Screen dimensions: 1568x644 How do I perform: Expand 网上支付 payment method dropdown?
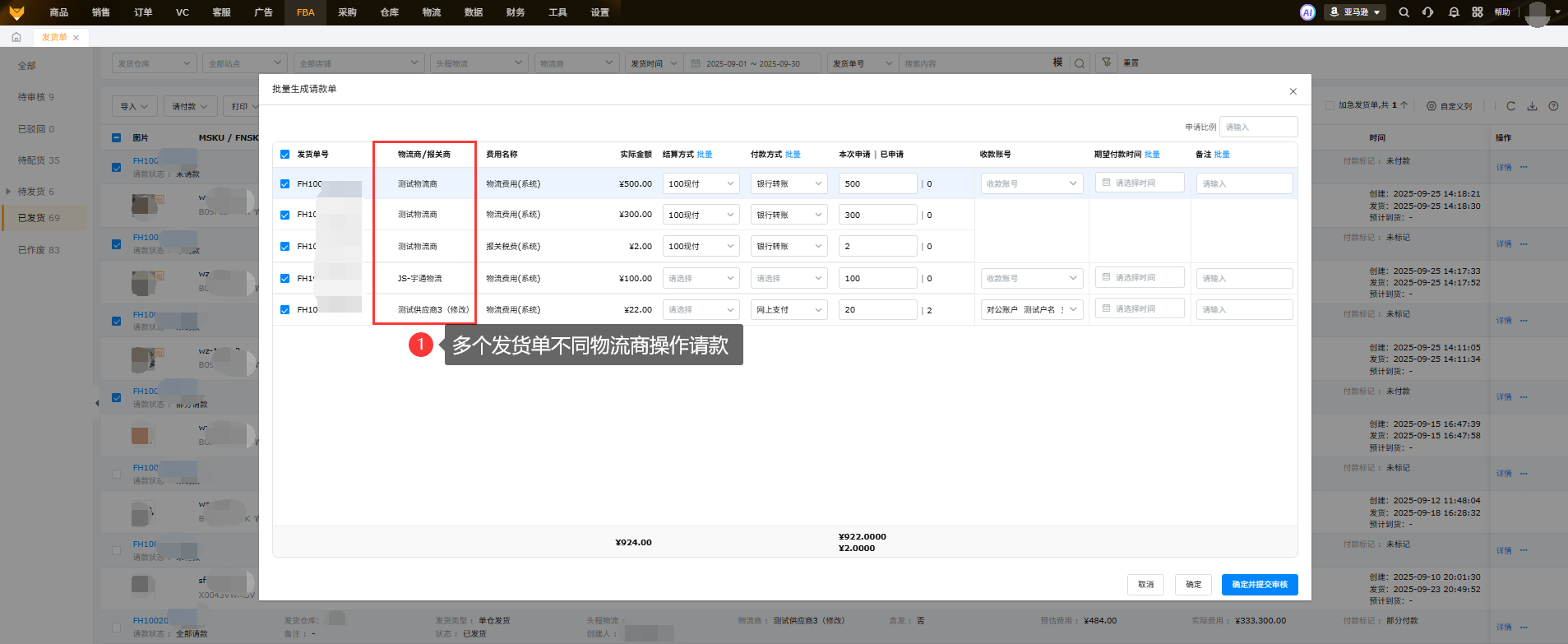[789, 310]
